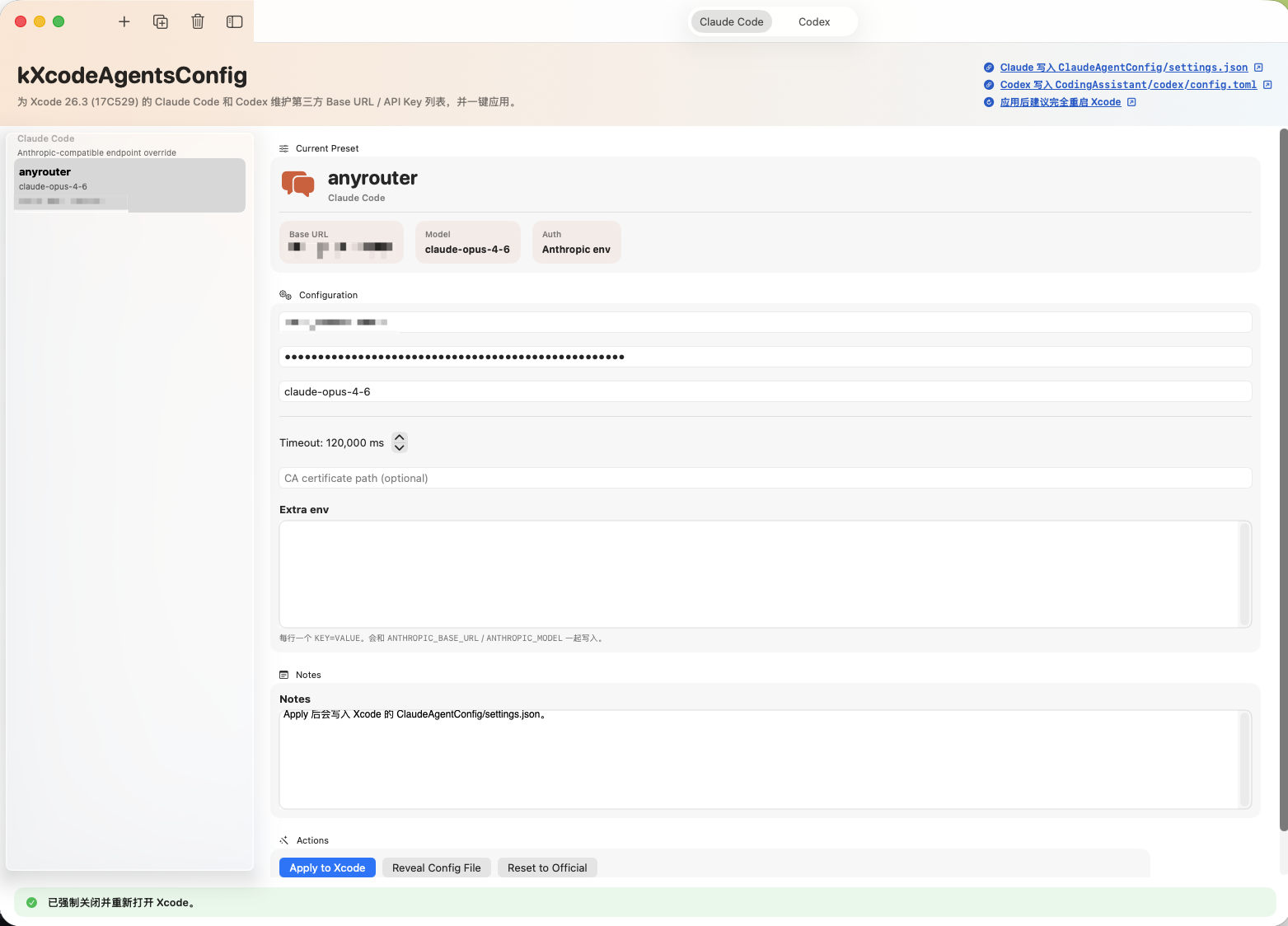The image size is (1288, 926).
Task: Click the subtitle describing Xcode 26.3 (17C529)
Action: [269, 102]
